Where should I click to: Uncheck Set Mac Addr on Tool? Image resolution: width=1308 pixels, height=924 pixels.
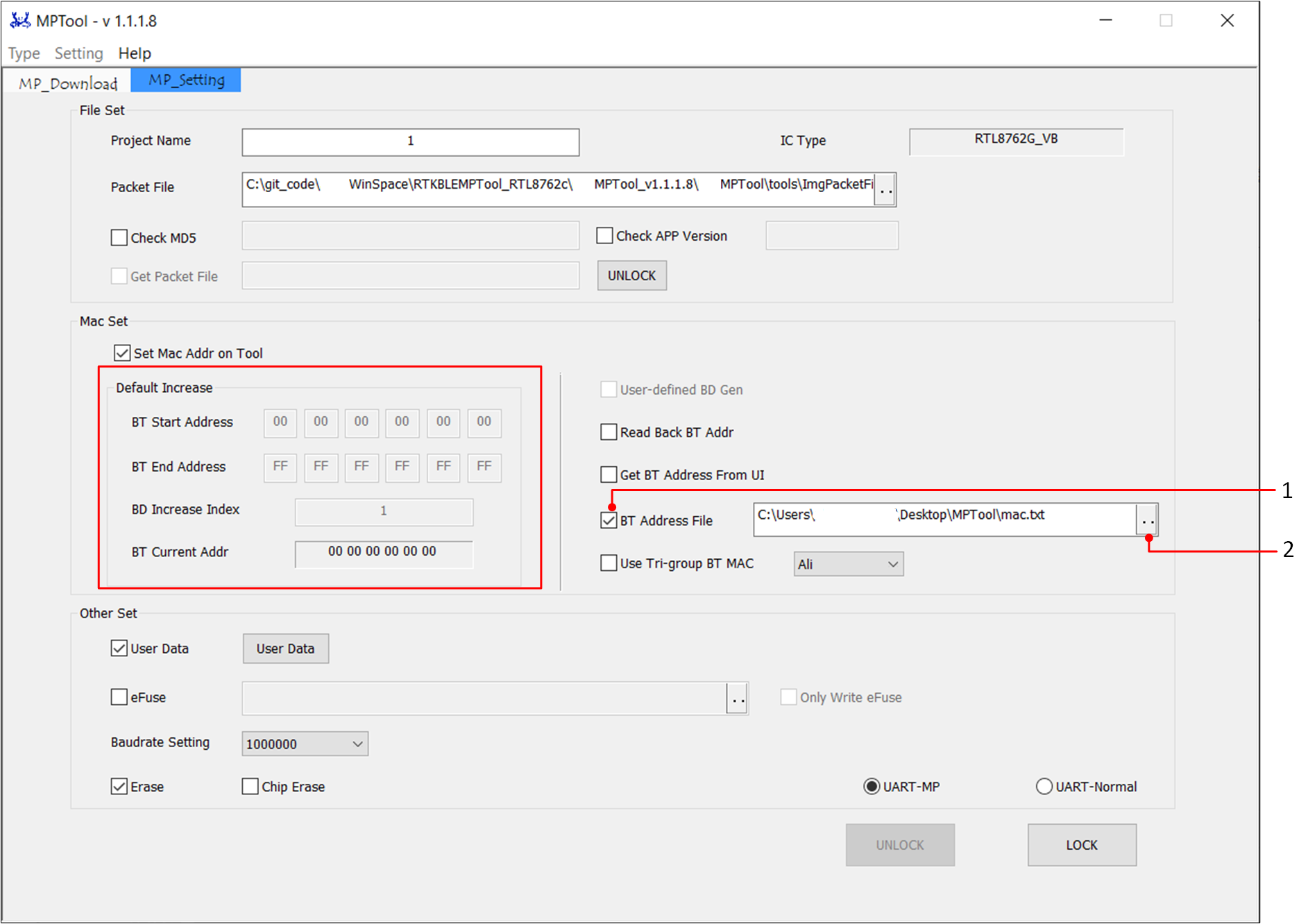(123, 353)
